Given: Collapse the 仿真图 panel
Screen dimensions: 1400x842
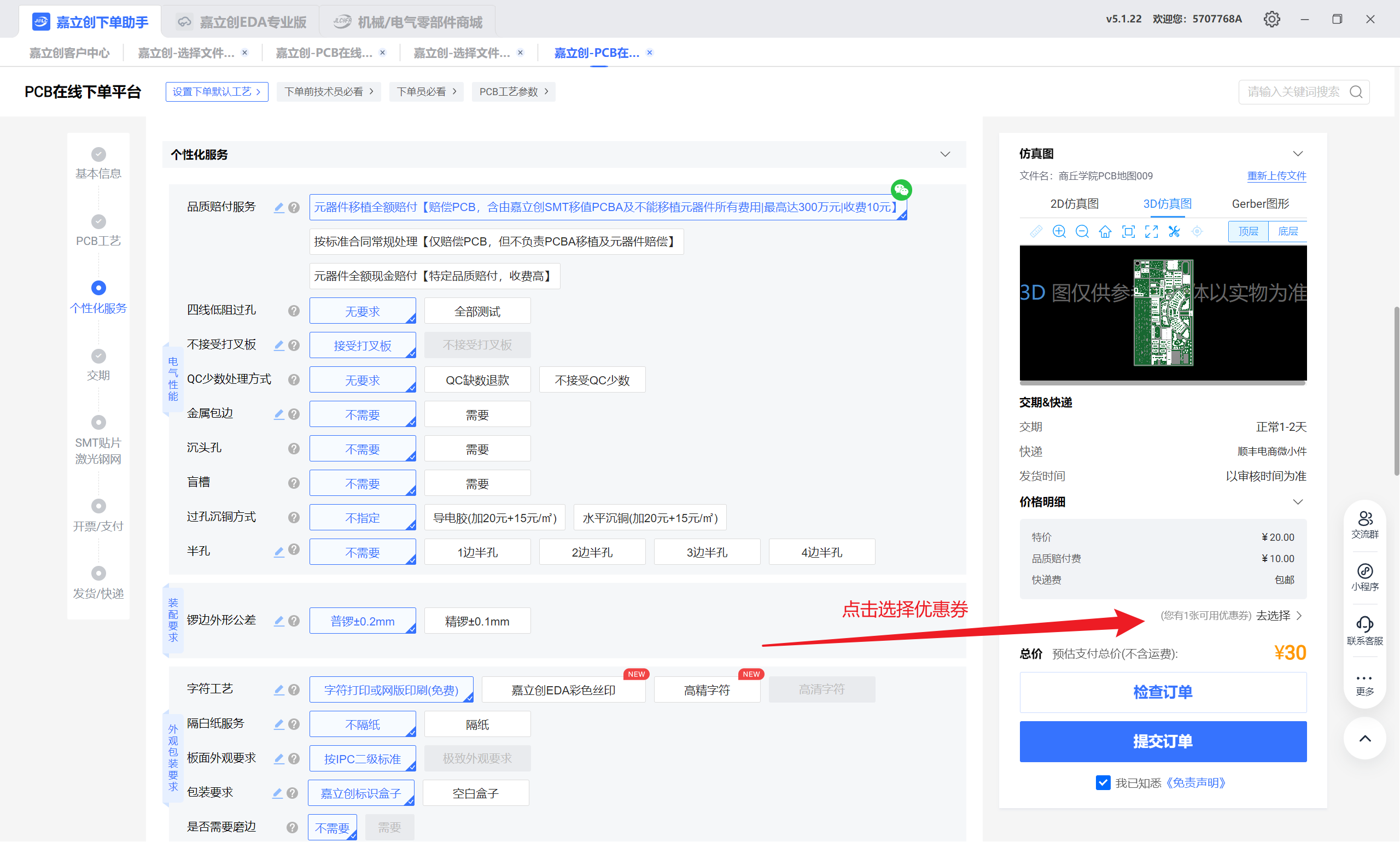Looking at the screenshot, I should tap(1297, 154).
